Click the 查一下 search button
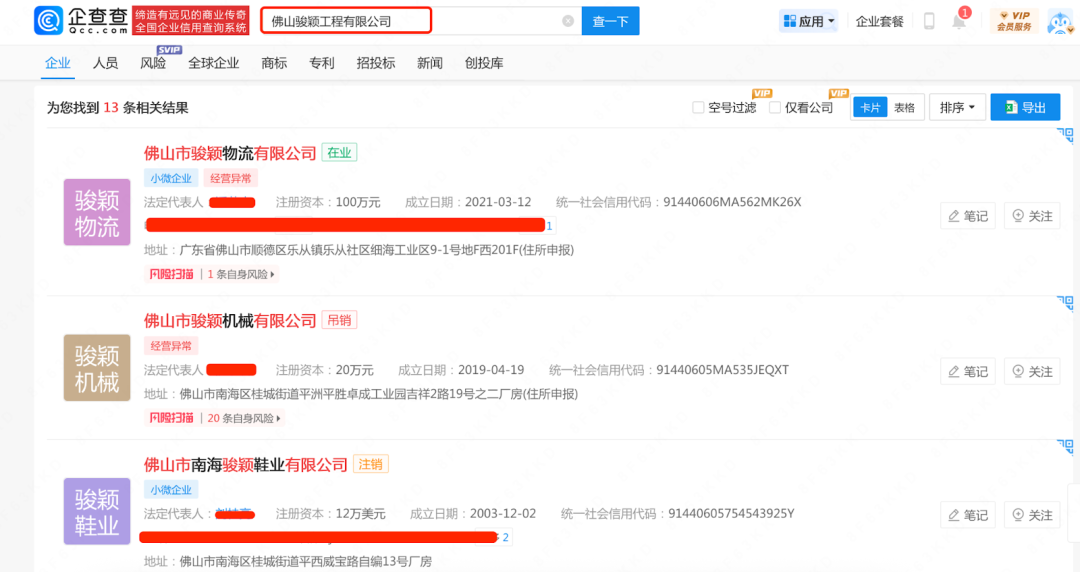Image resolution: width=1080 pixels, height=572 pixels. coord(610,21)
